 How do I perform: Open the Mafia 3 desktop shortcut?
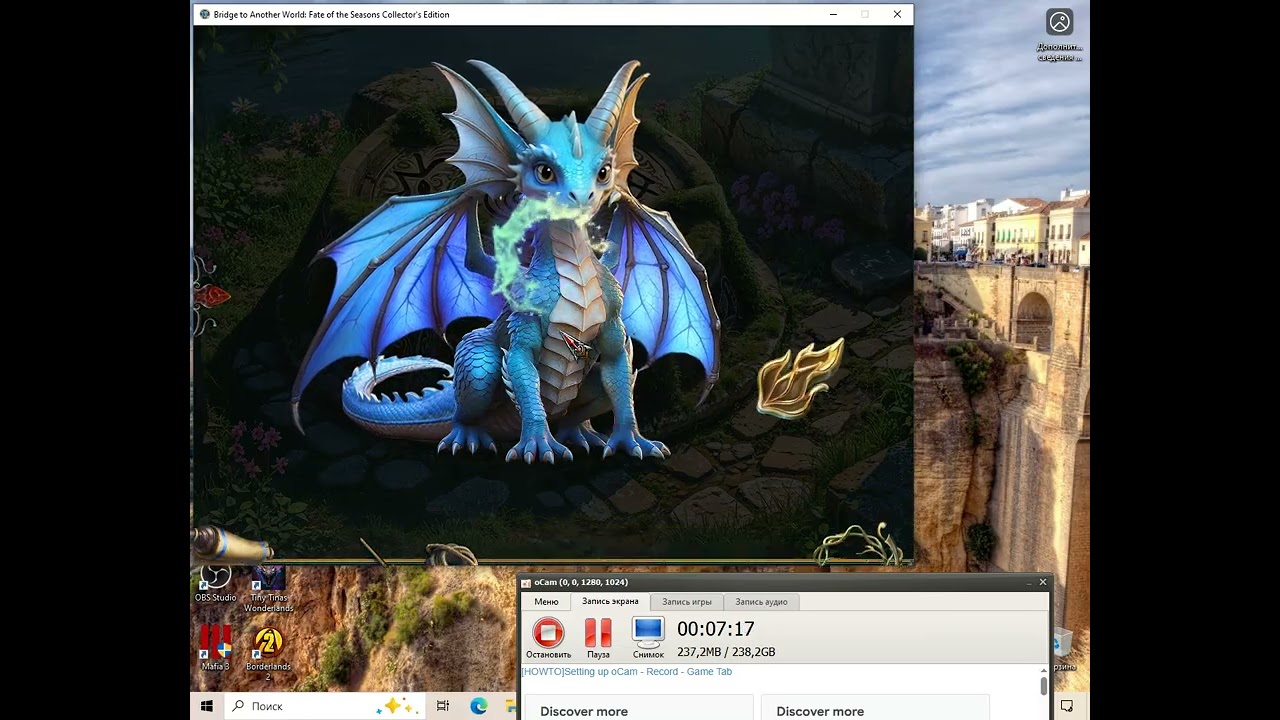pos(215,647)
